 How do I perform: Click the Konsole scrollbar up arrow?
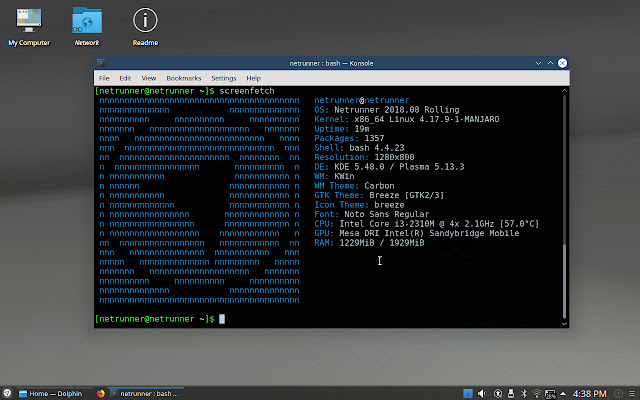[564, 91]
